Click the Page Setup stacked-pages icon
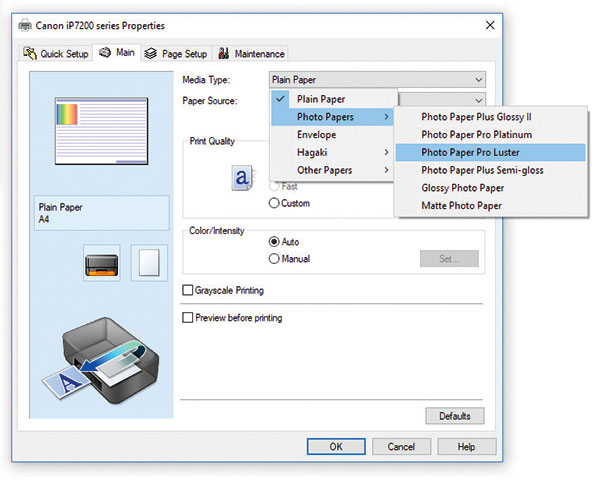The width and height of the screenshot is (600, 480). click(x=151, y=54)
